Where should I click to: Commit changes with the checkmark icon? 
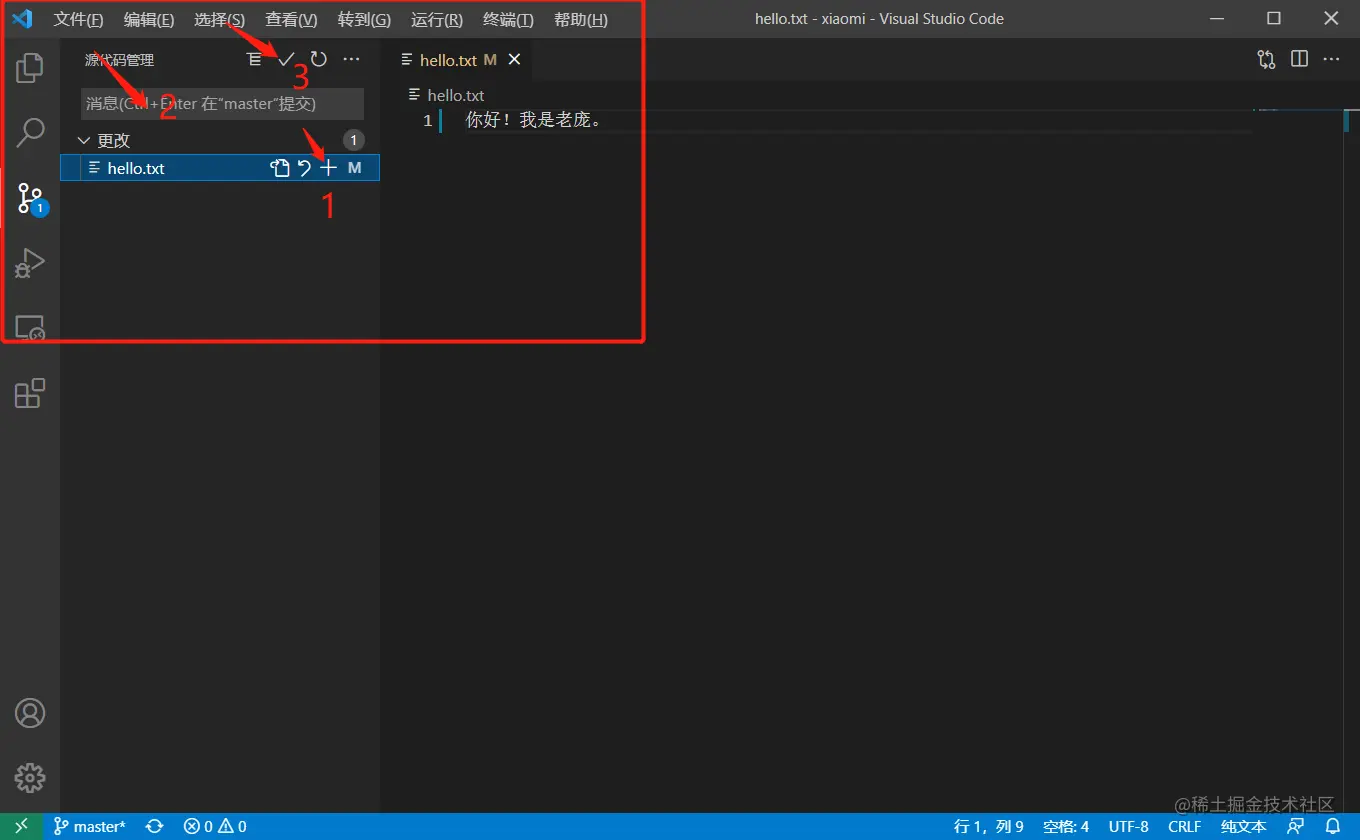[286, 60]
